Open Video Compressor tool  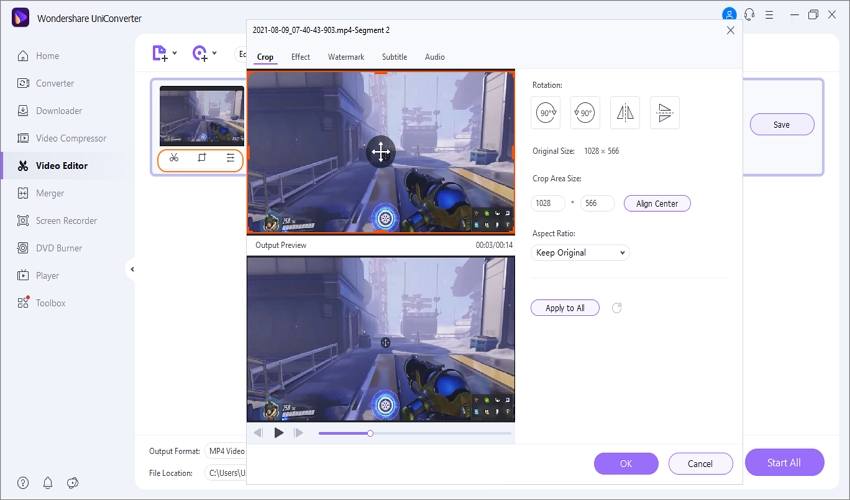point(62,138)
